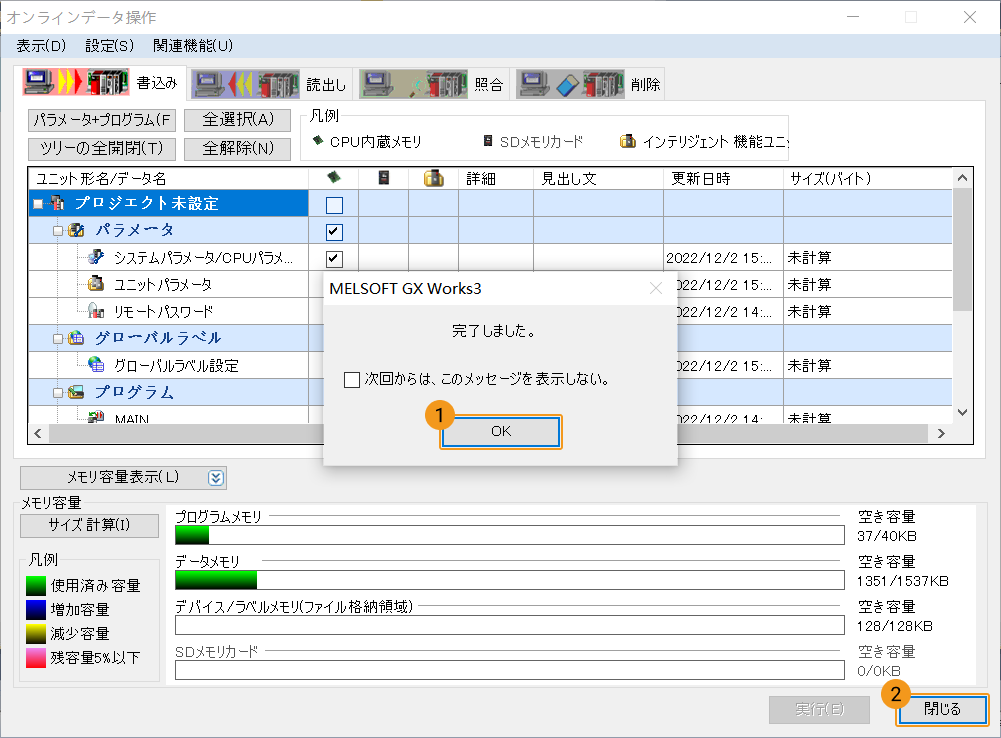The image size is (1001, 738).
Task: Click the 全解除(N) button
Action: point(237,148)
